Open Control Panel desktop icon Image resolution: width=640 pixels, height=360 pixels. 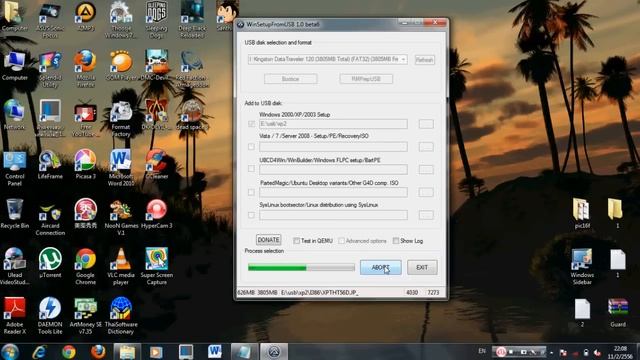click(x=15, y=168)
